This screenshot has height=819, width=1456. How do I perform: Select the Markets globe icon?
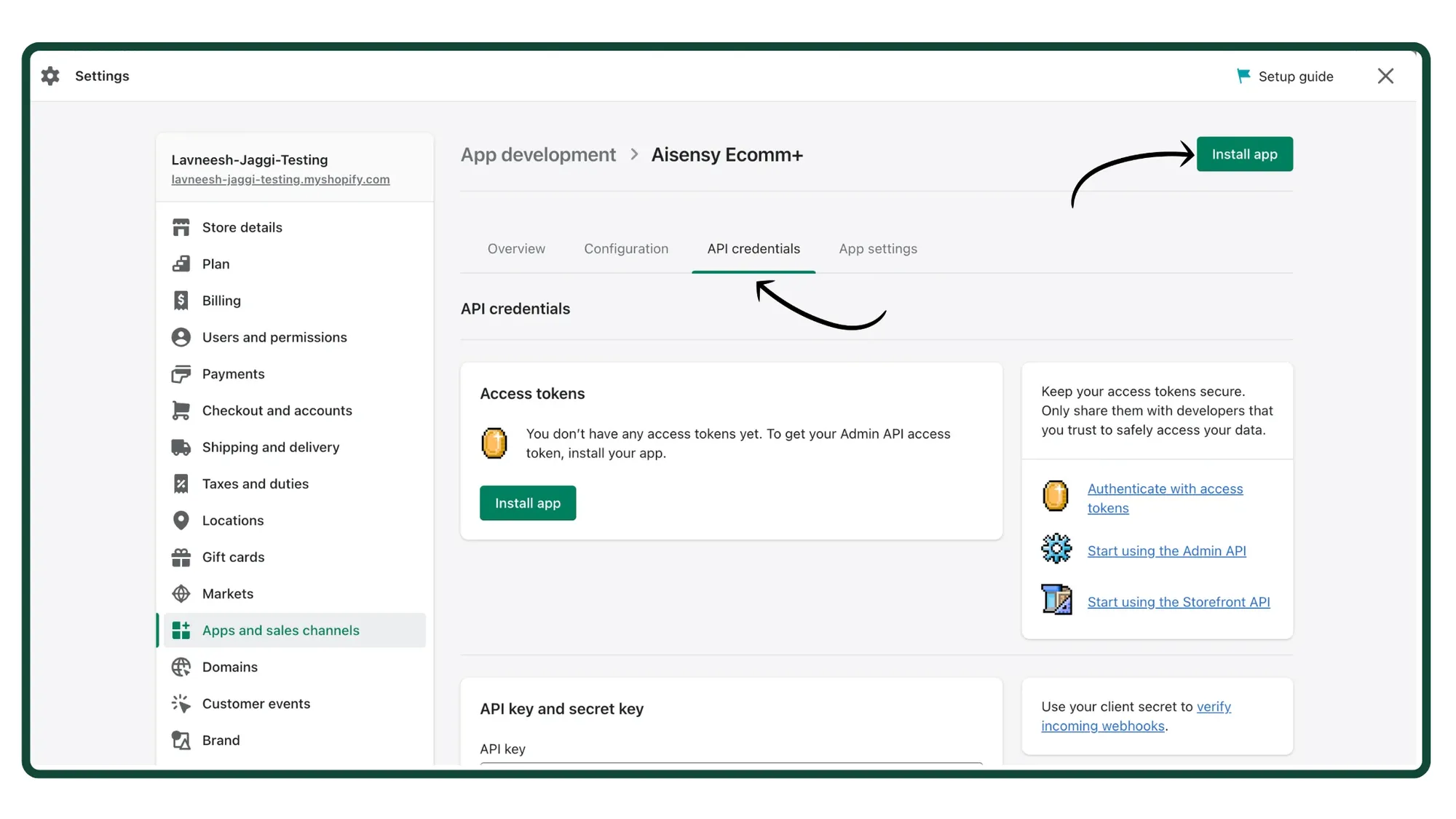[181, 593]
